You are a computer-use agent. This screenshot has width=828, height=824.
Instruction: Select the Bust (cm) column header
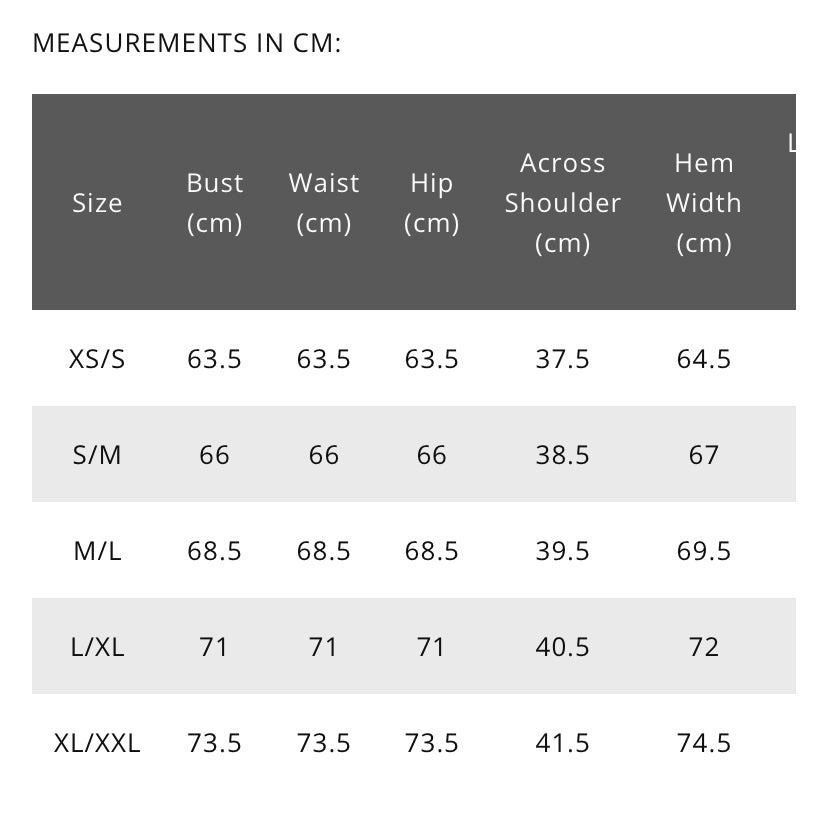(215, 203)
